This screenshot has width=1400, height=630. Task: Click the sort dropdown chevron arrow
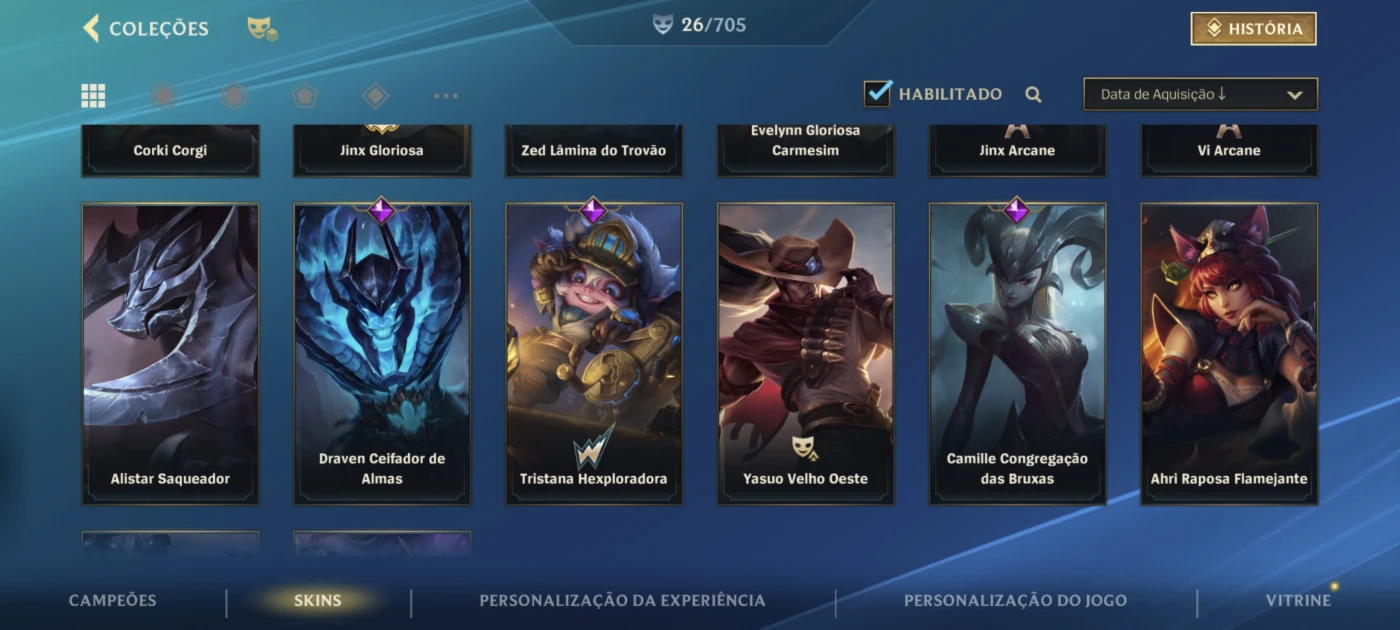pos(1294,95)
